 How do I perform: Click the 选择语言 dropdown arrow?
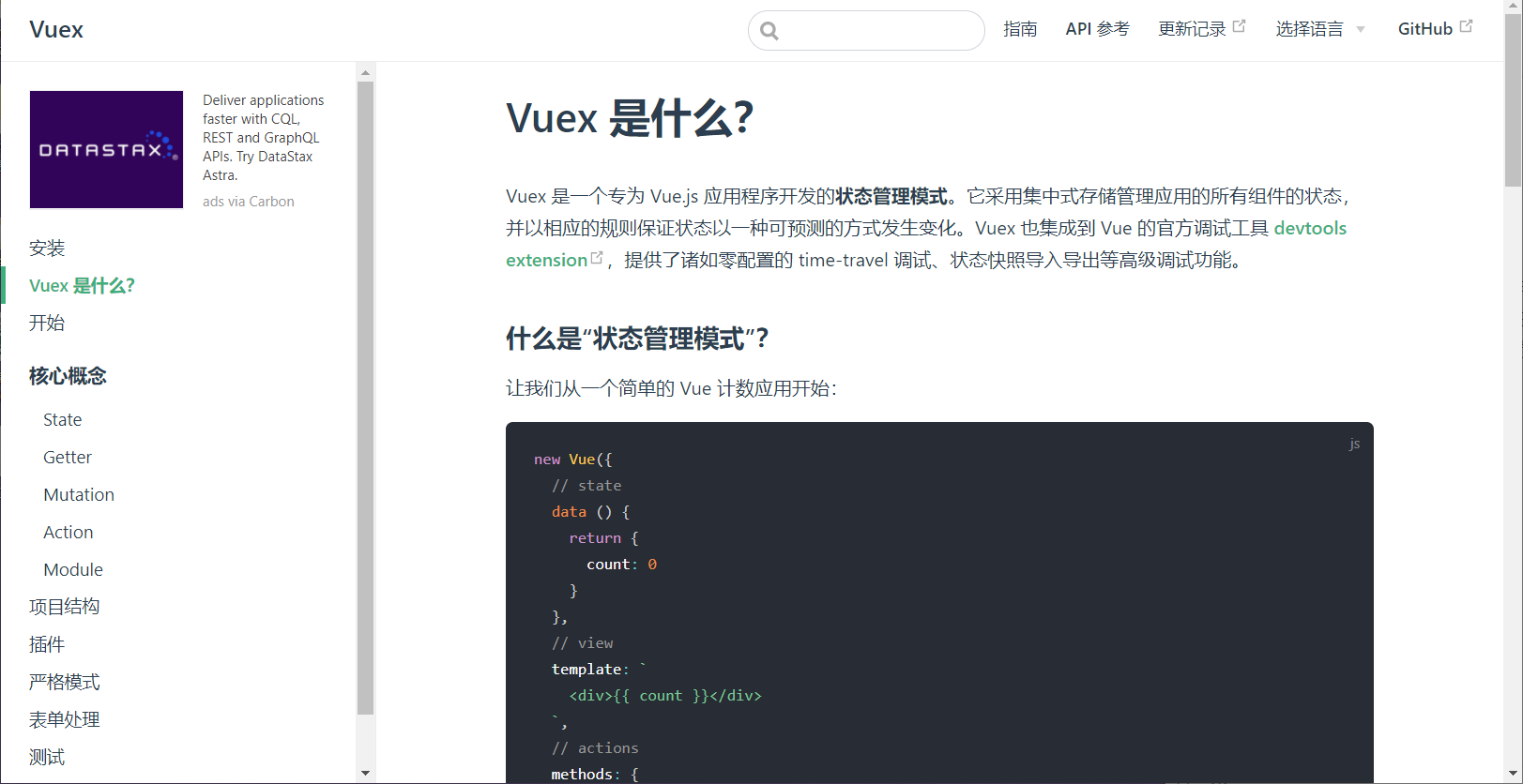click(x=1361, y=30)
